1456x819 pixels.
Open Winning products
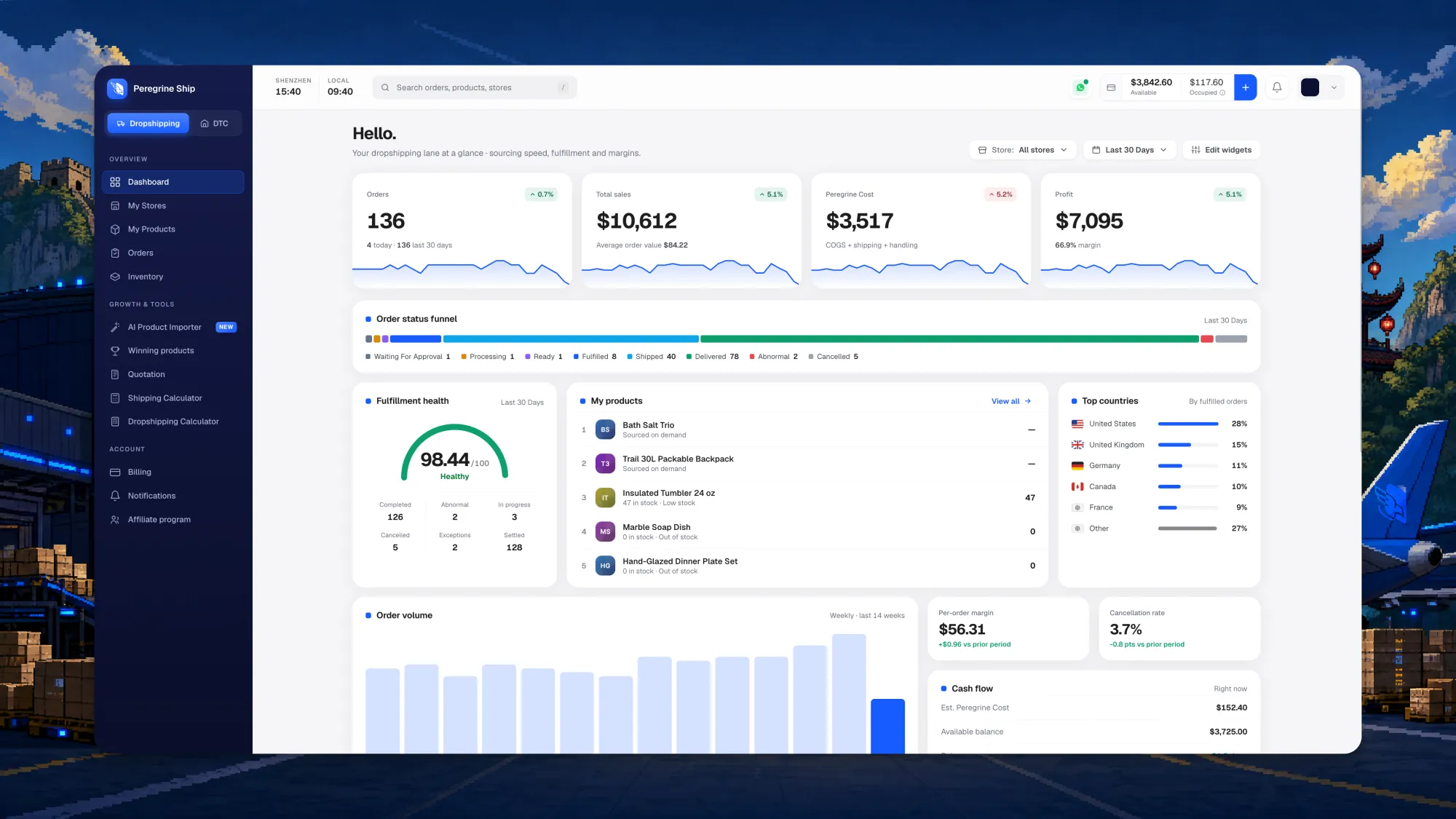click(173, 351)
